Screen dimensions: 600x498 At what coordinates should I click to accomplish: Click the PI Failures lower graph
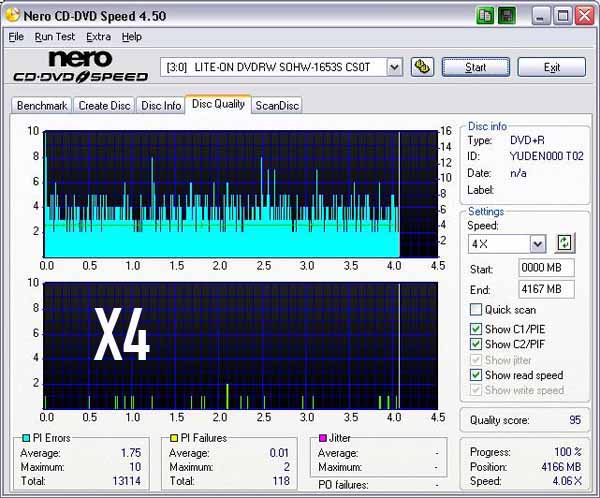pos(241,346)
